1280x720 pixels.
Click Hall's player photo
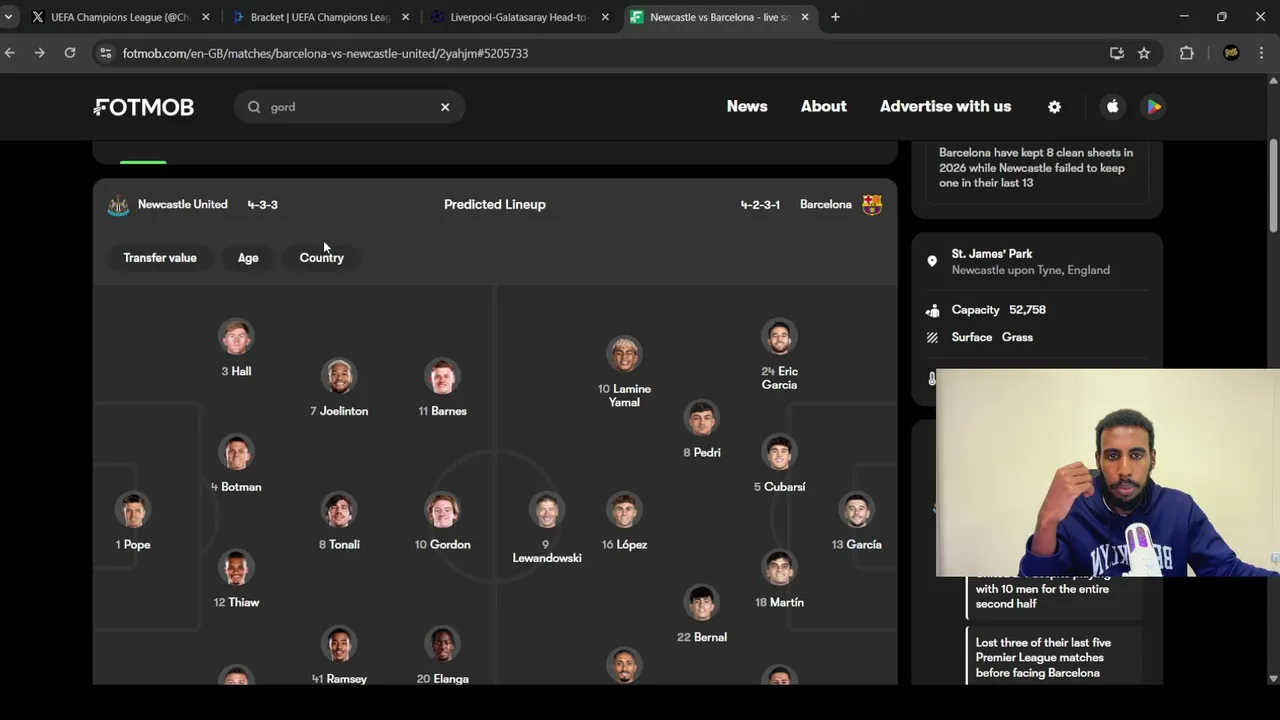click(x=236, y=337)
